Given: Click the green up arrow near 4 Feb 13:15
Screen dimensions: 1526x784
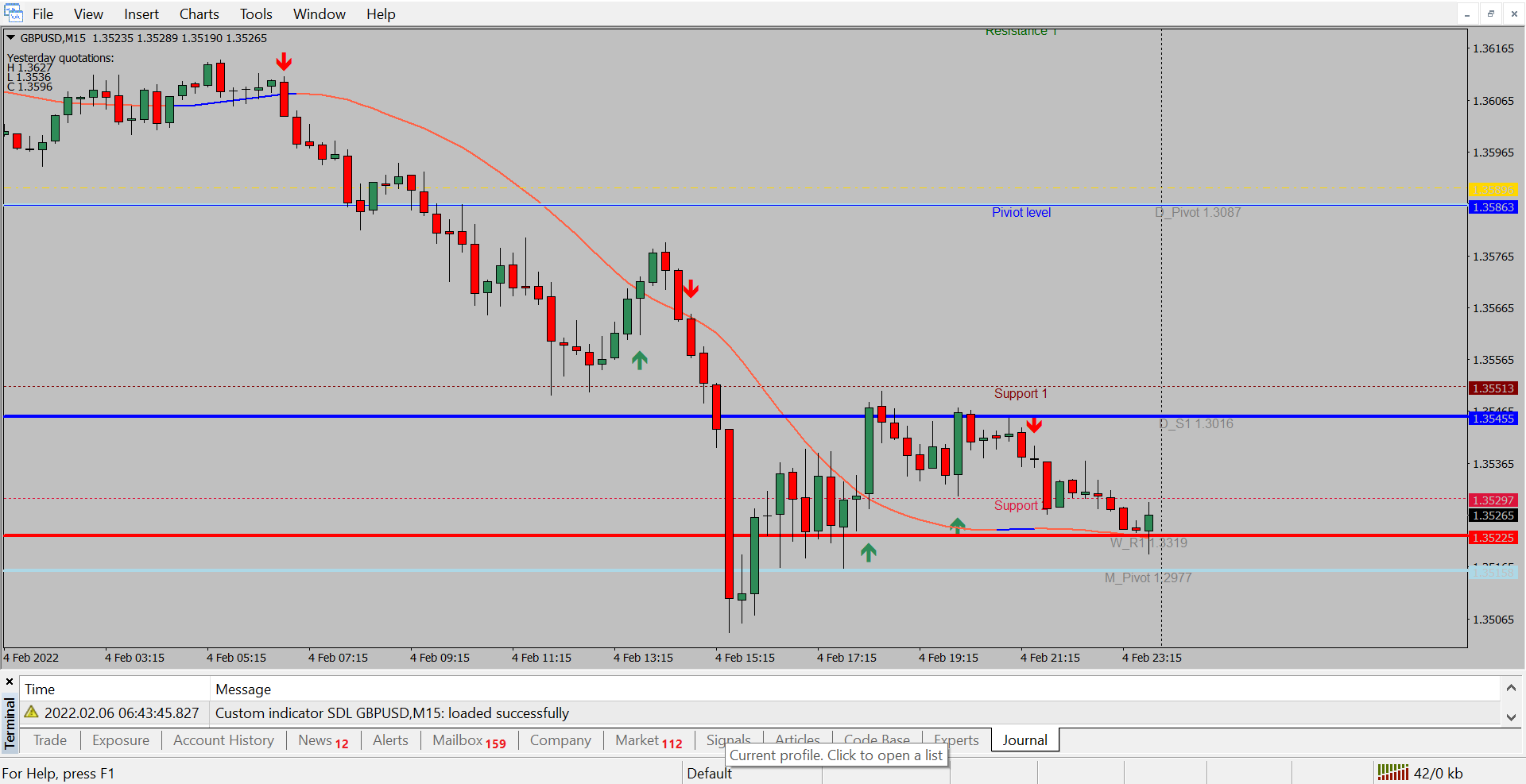Looking at the screenshot, I should [639, 361].
